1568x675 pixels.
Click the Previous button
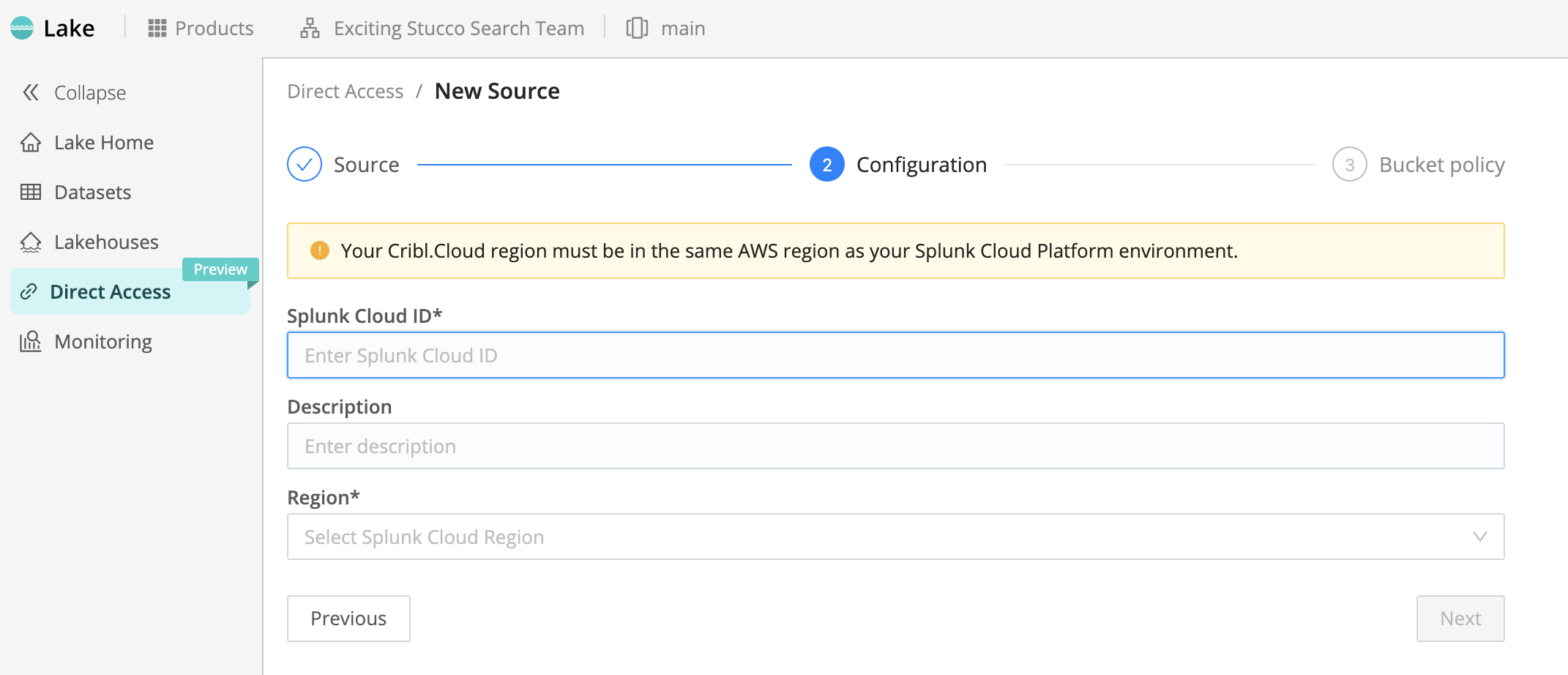[x=348, y=619]
